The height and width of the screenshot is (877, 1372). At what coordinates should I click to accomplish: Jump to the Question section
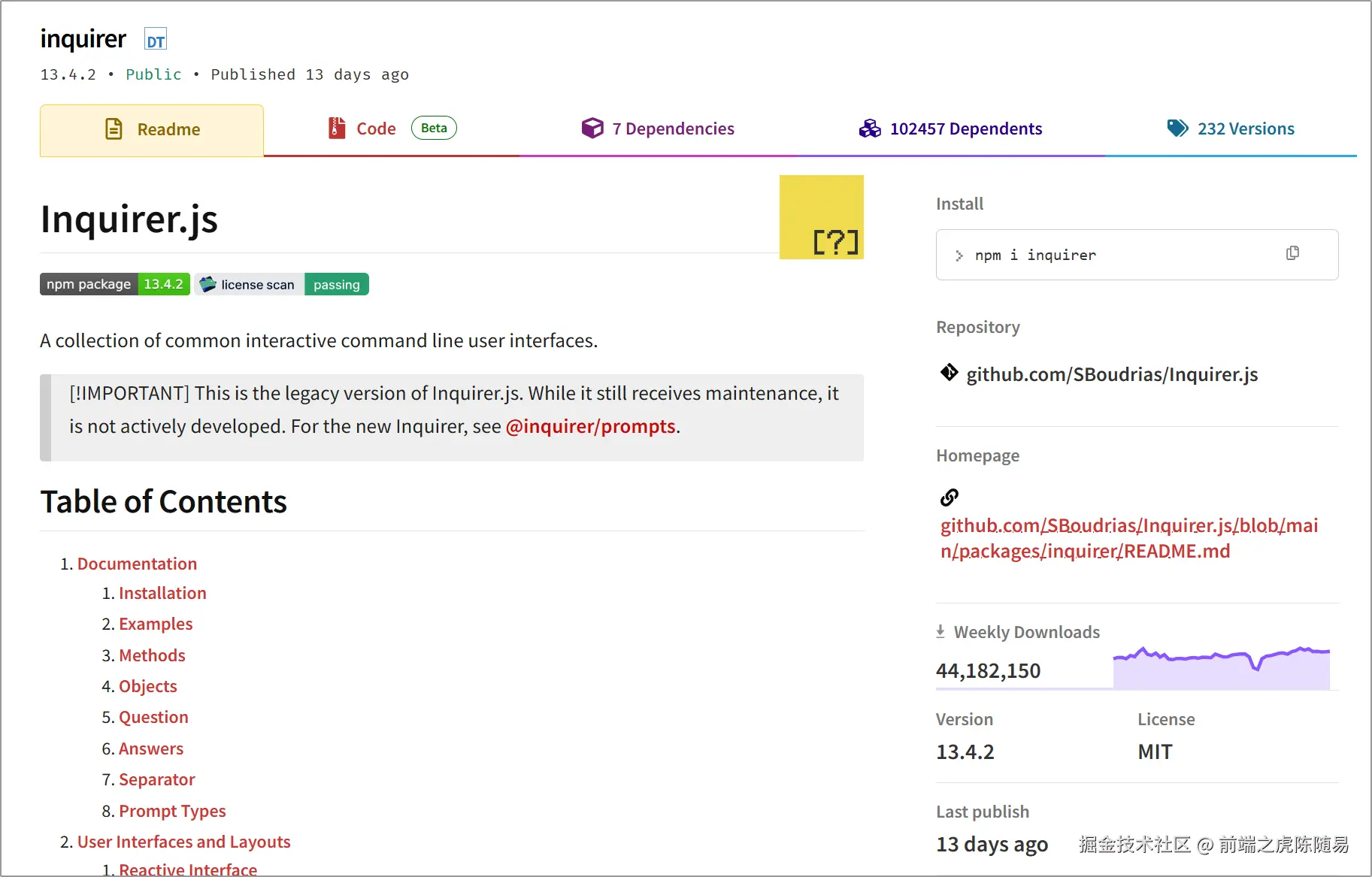(x=153, y=717)
